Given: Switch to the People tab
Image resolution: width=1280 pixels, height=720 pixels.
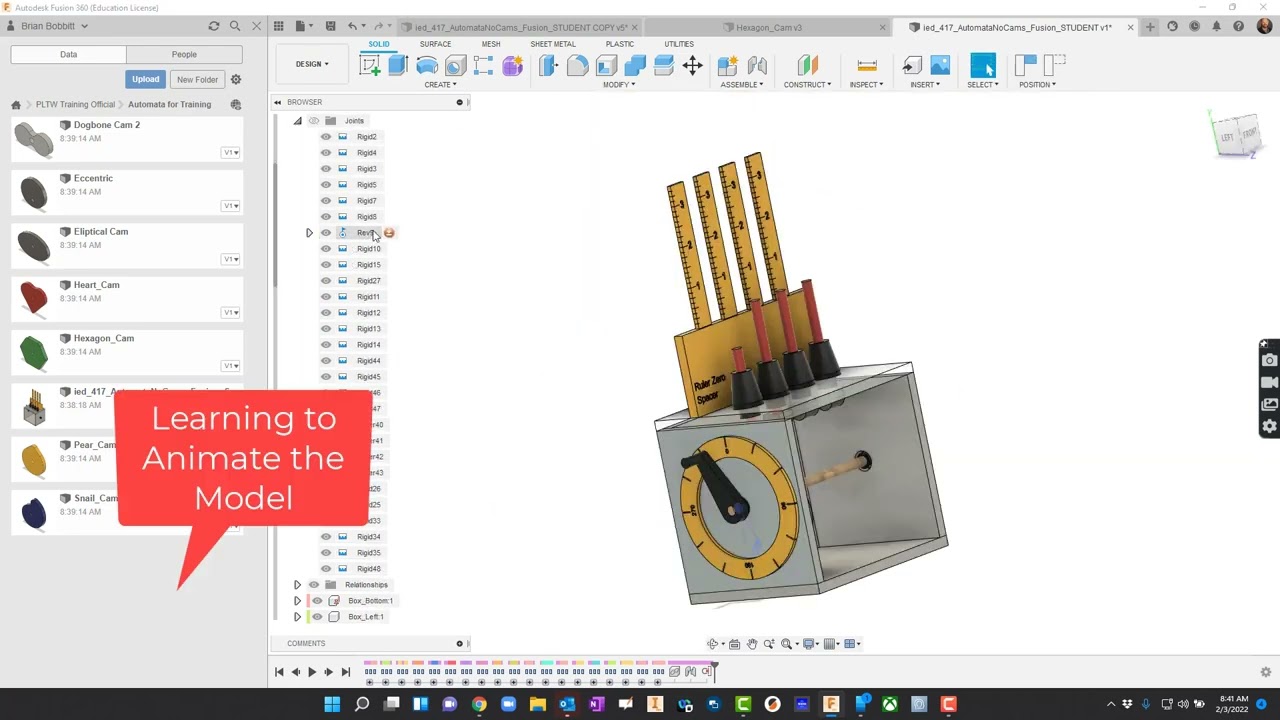Looking at the screenshot, I should [184, 54].
